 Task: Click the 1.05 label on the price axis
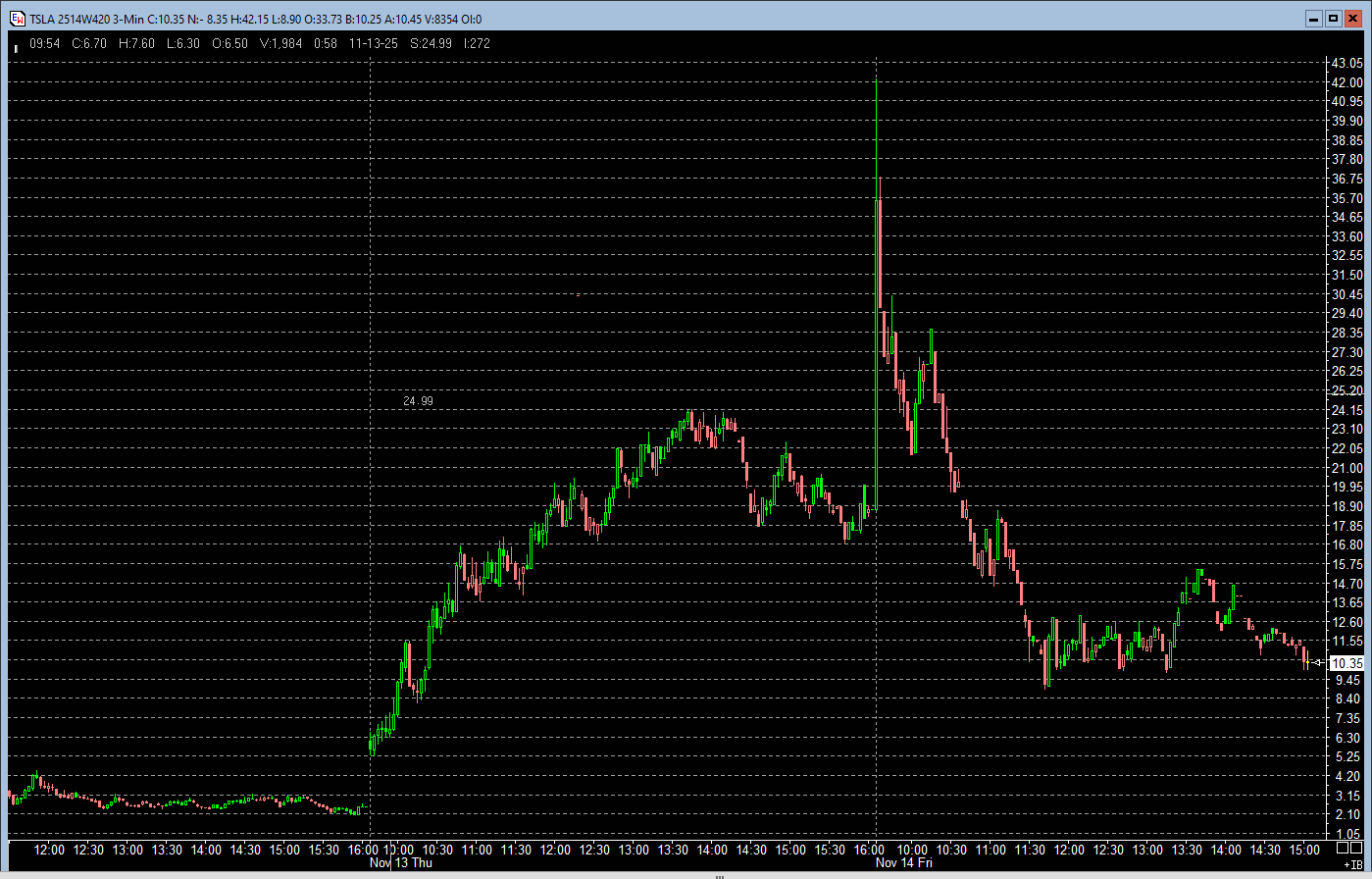pyautogui.click(x=1347, y=833)
